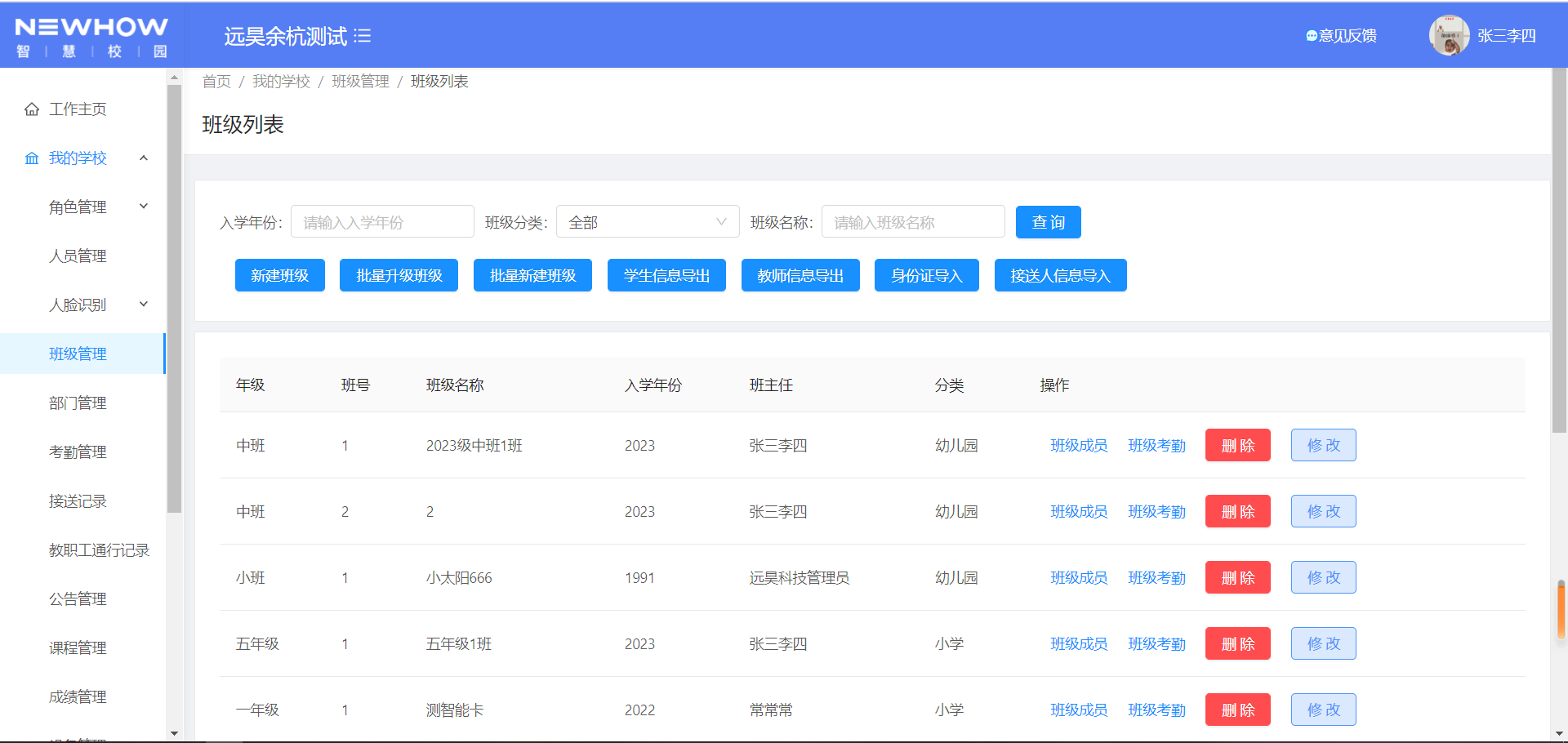Click 修改 for 2023级中班1班
Screen dimensions: 1568x743
[x=1324, y=445]
